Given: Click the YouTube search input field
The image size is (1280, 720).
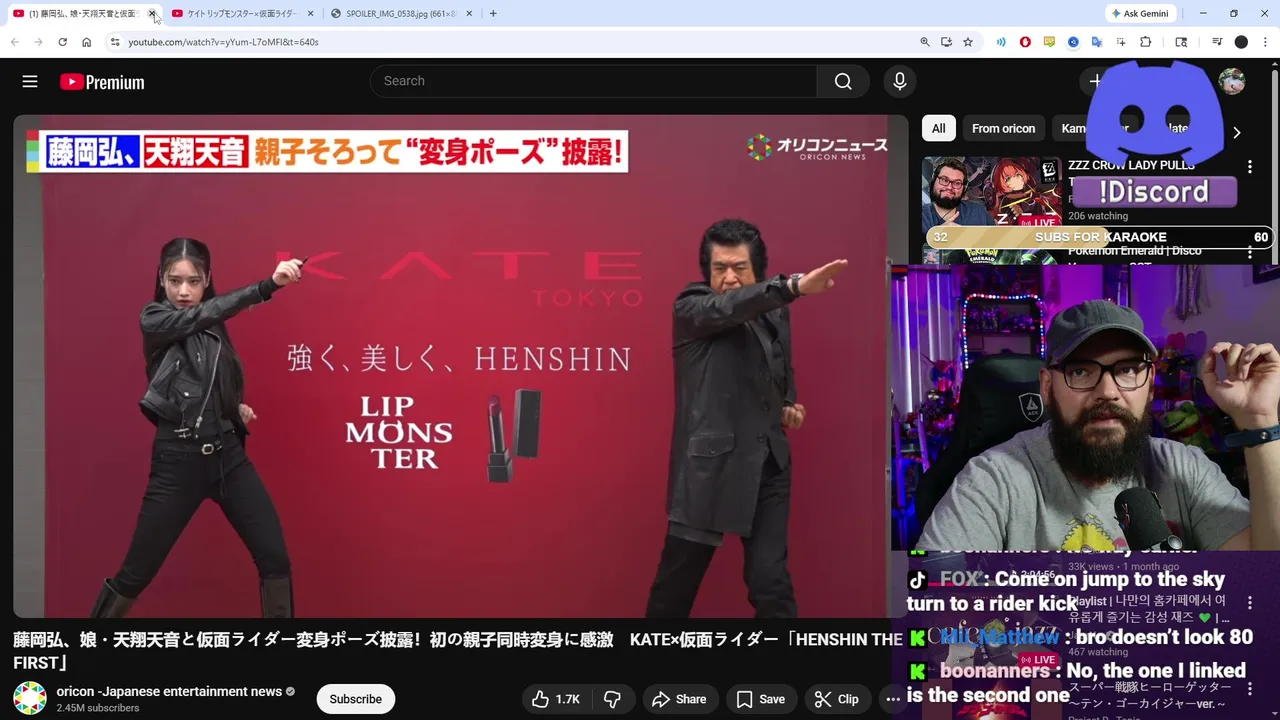Looking at the screenshot, I should click(x=593, y=81).
